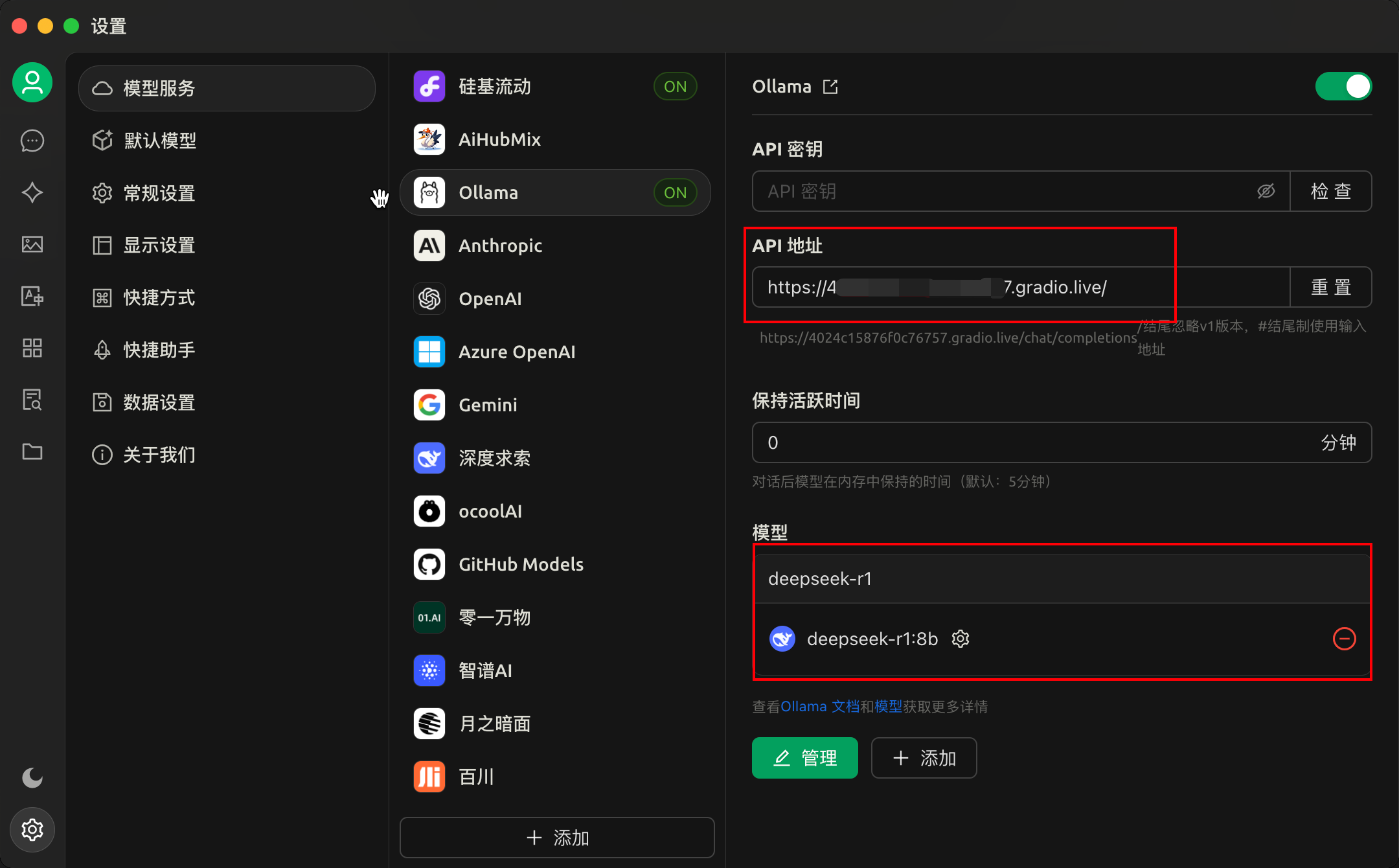
Task: Toggle the Ollama provider switch off
Action: pyautogui.click(x=1343, y=86)
